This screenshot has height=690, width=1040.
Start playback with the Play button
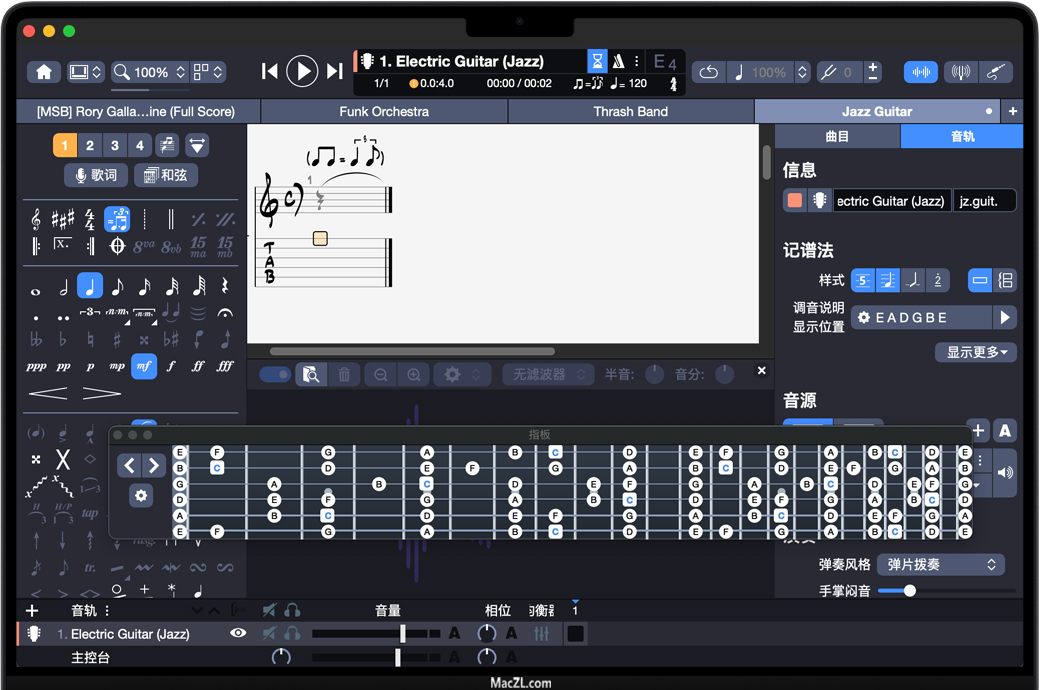click(x=301, y=71)
